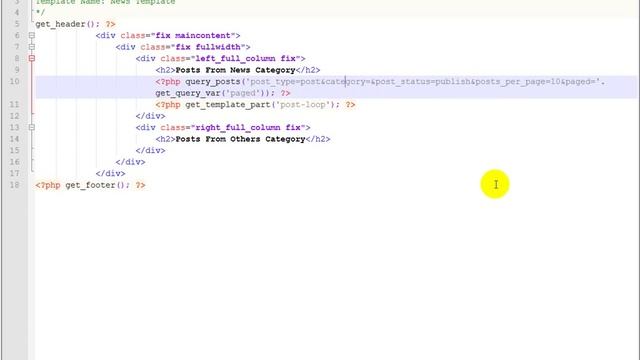Click get_template_part('post-loop') on line 11
The height and width of the screenshot is (360, 640).
262,104
